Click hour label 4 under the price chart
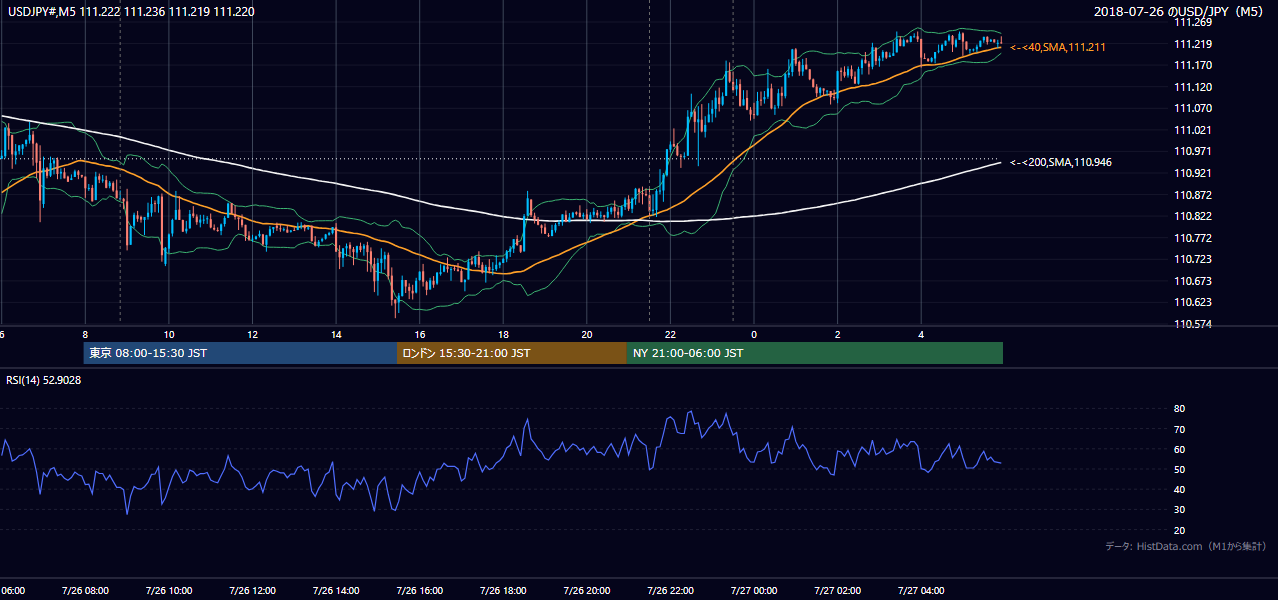Viewport: 1278px width, 600px height. click(921, 334)
